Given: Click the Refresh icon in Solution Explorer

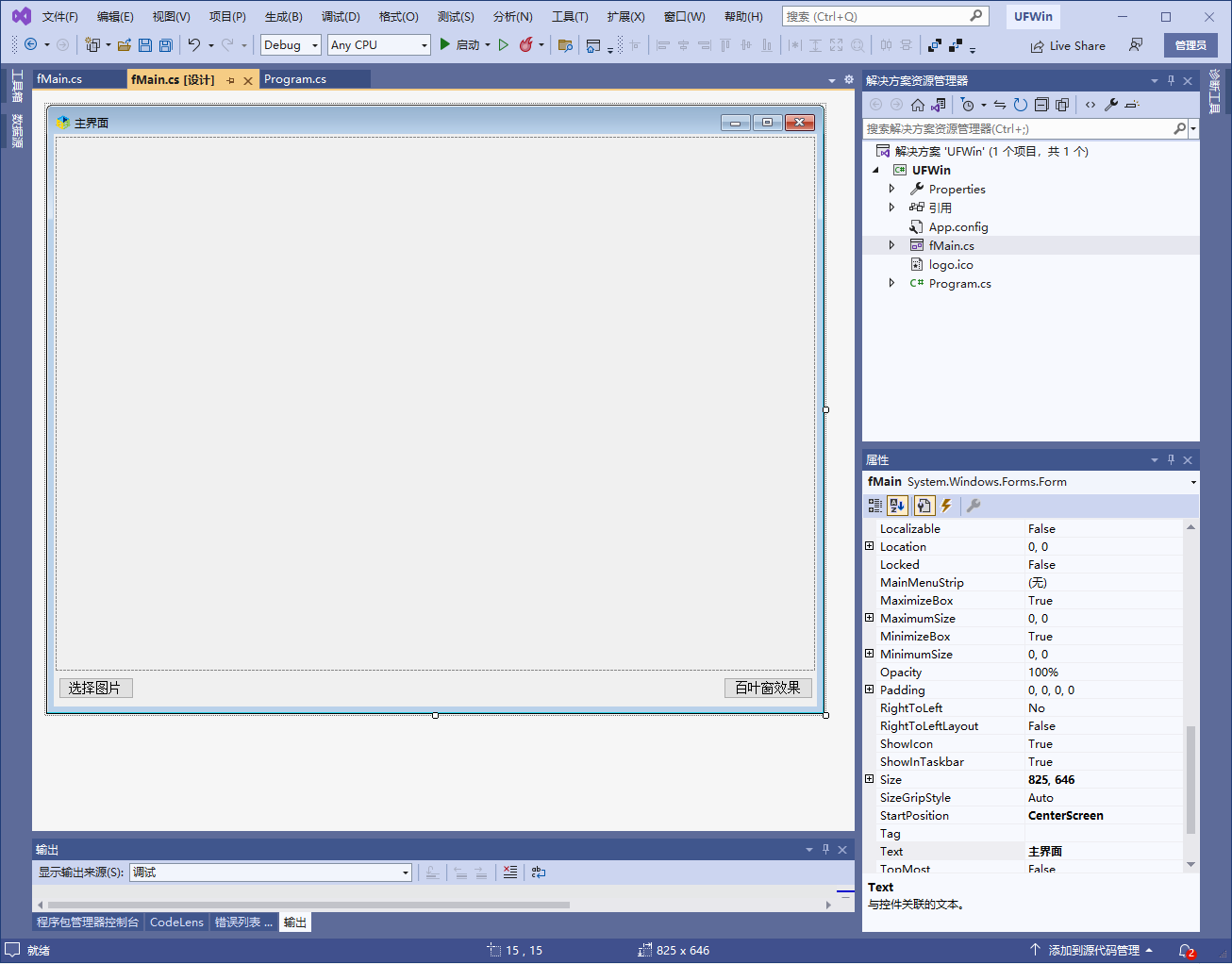Looking at the screenshot, I should click(x=1021, y=105).
